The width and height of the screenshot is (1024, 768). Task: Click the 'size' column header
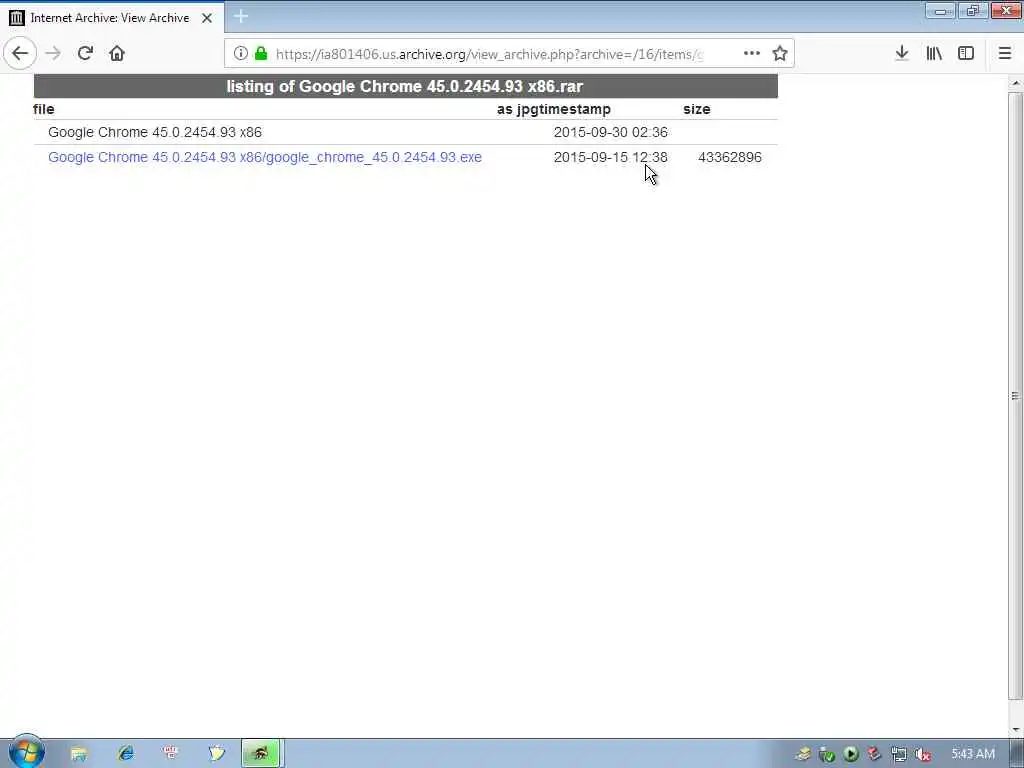tap(697, 109)
